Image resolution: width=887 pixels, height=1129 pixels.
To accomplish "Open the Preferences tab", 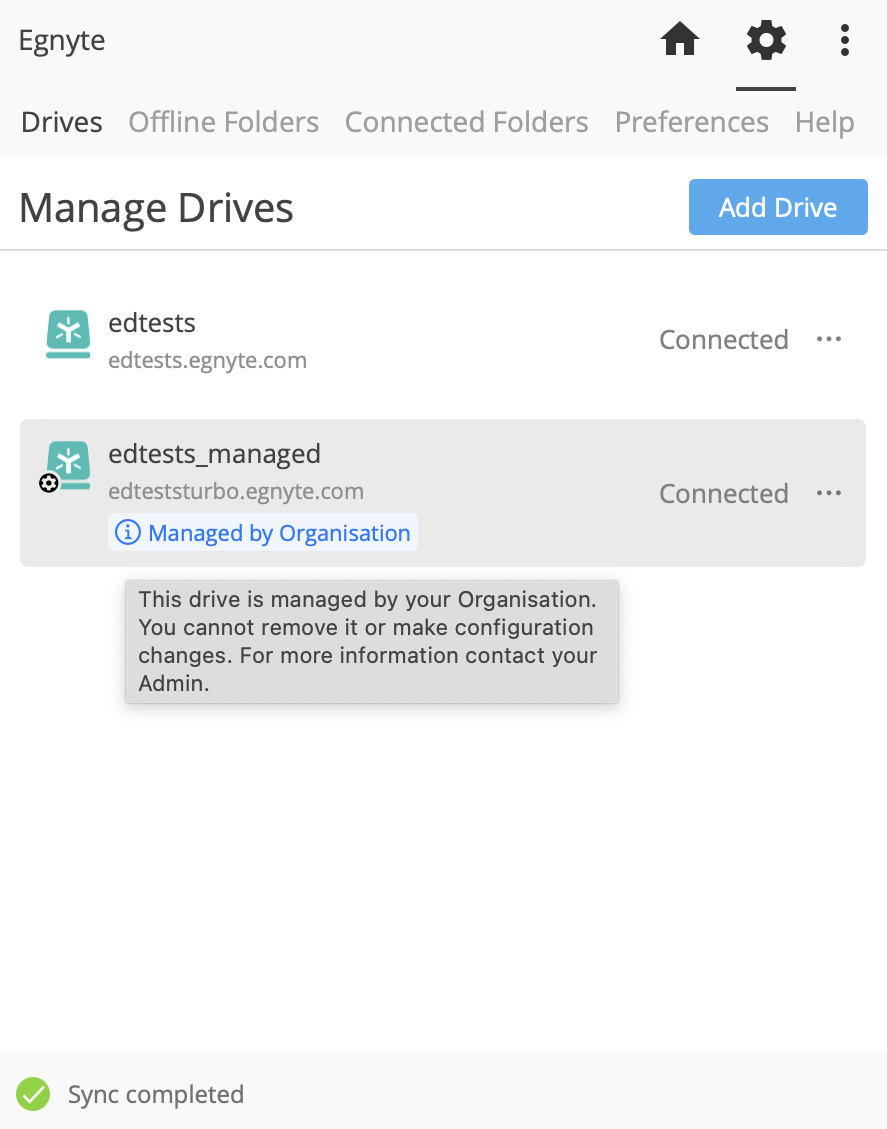I will [x=691, y=122].
